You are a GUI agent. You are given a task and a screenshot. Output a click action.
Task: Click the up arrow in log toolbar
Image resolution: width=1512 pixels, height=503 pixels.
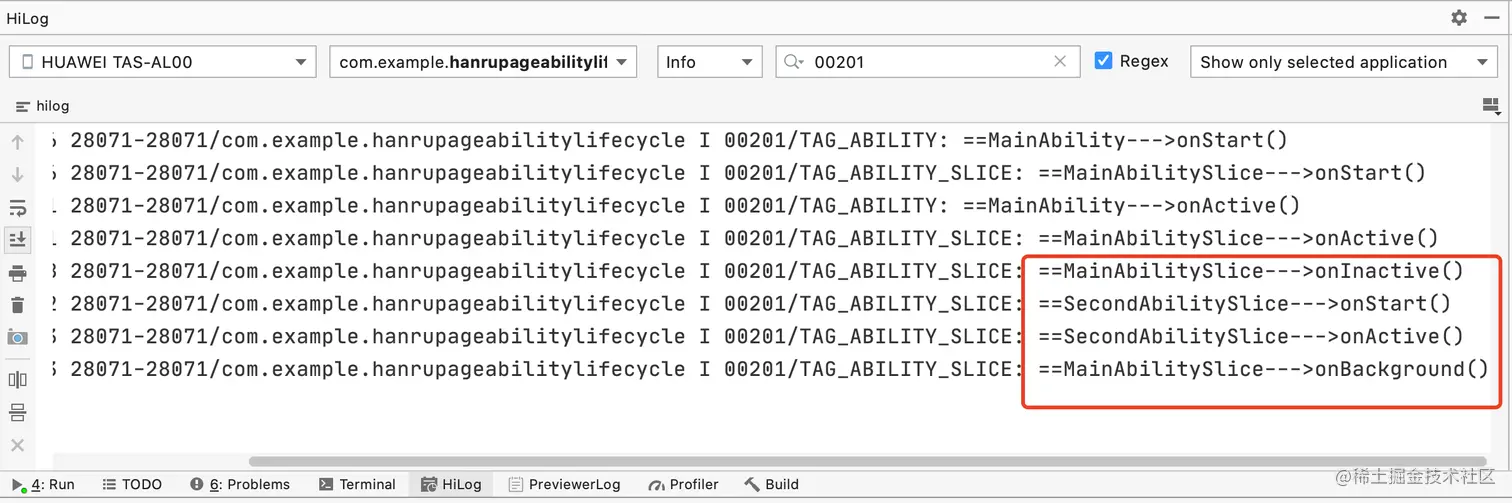[x=17, y=142]
